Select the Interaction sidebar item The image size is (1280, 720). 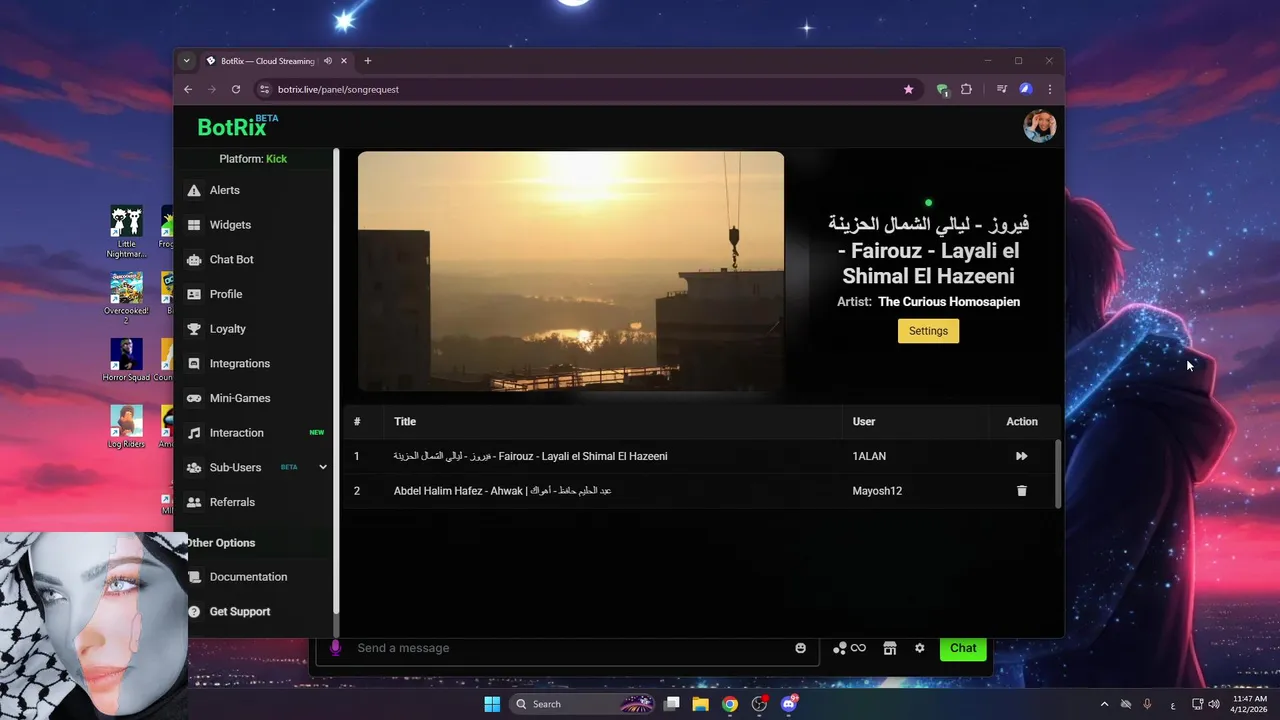click(255, 433)
